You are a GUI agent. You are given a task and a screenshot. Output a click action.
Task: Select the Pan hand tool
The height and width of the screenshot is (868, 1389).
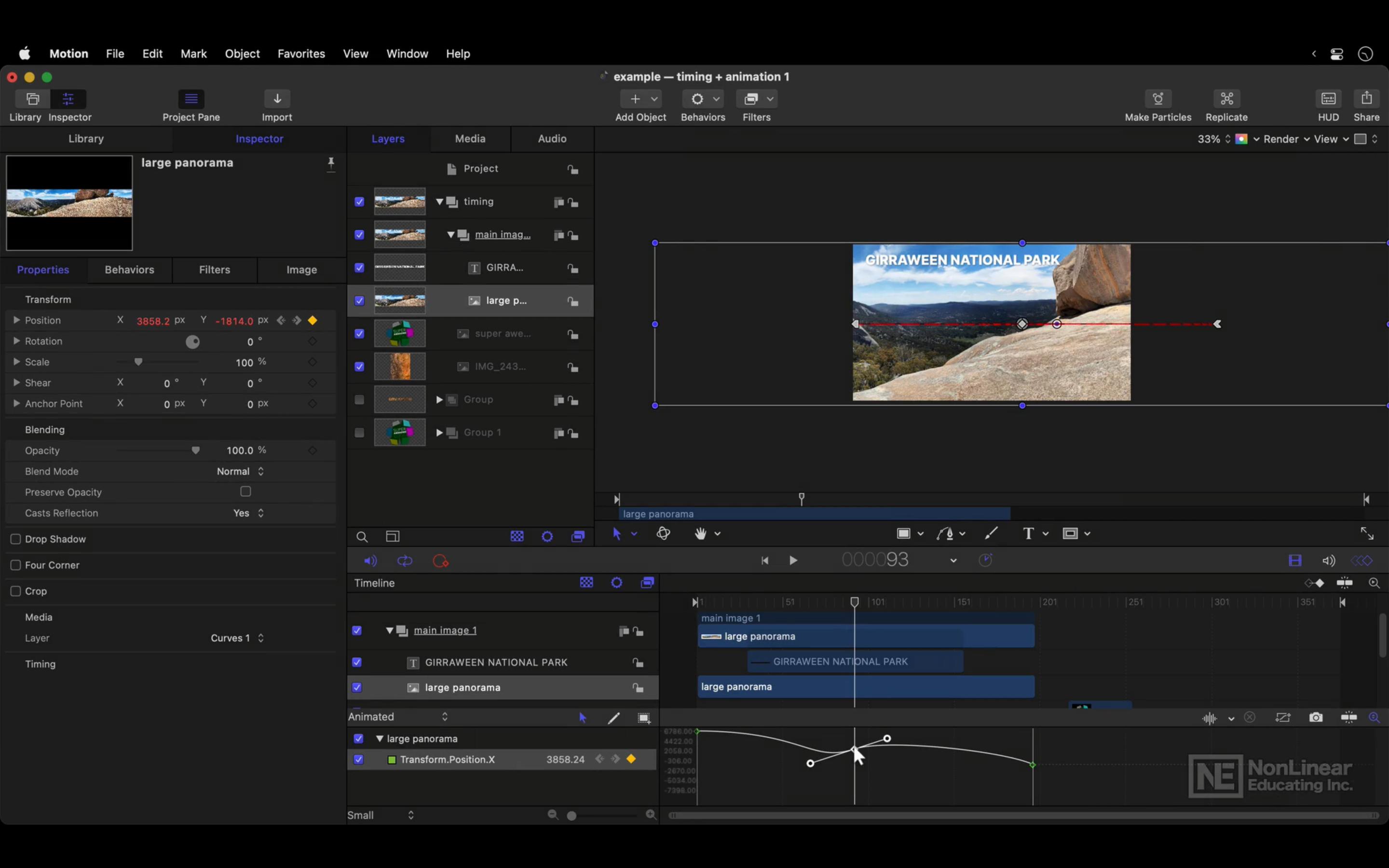coord(700,534)
